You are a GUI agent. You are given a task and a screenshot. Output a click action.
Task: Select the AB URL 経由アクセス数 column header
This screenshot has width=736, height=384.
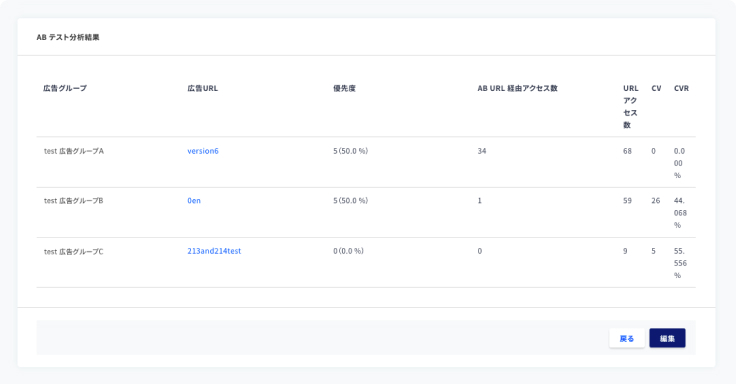517,88
